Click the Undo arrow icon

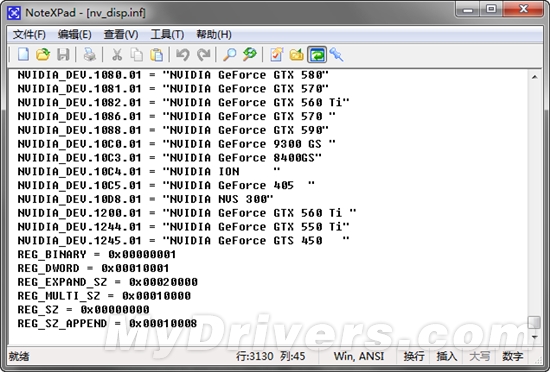(183, 55)
